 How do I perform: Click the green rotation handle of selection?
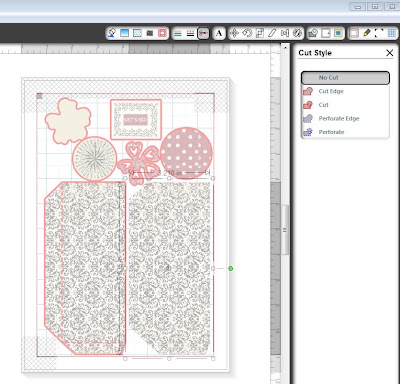pyautogui.click(x=230, y=268)
